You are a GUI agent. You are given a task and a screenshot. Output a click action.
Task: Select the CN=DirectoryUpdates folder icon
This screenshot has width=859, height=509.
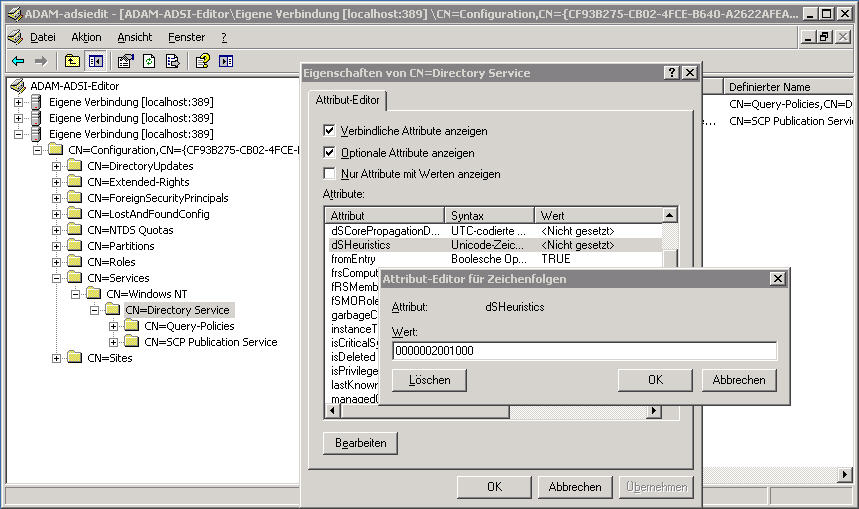tap(75, 165)
